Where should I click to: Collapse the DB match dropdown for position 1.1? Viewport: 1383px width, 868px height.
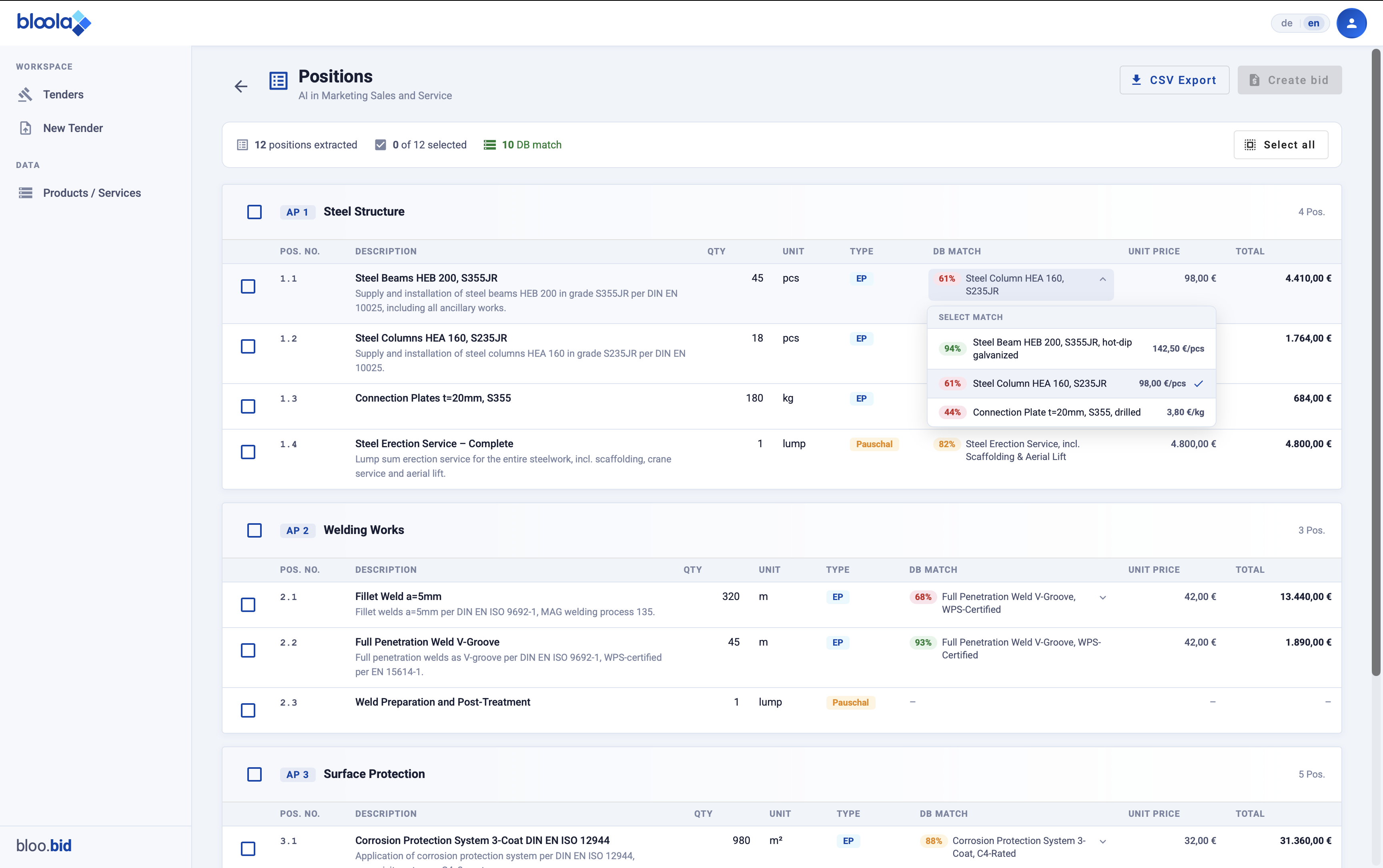1102,279
